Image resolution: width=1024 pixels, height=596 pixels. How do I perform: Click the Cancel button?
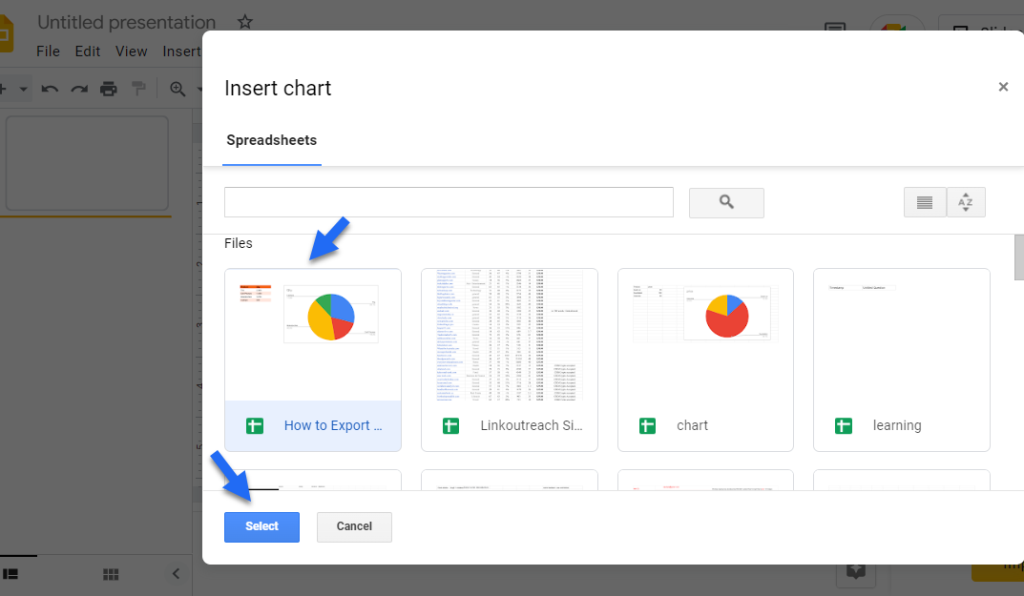coord(354,527)
